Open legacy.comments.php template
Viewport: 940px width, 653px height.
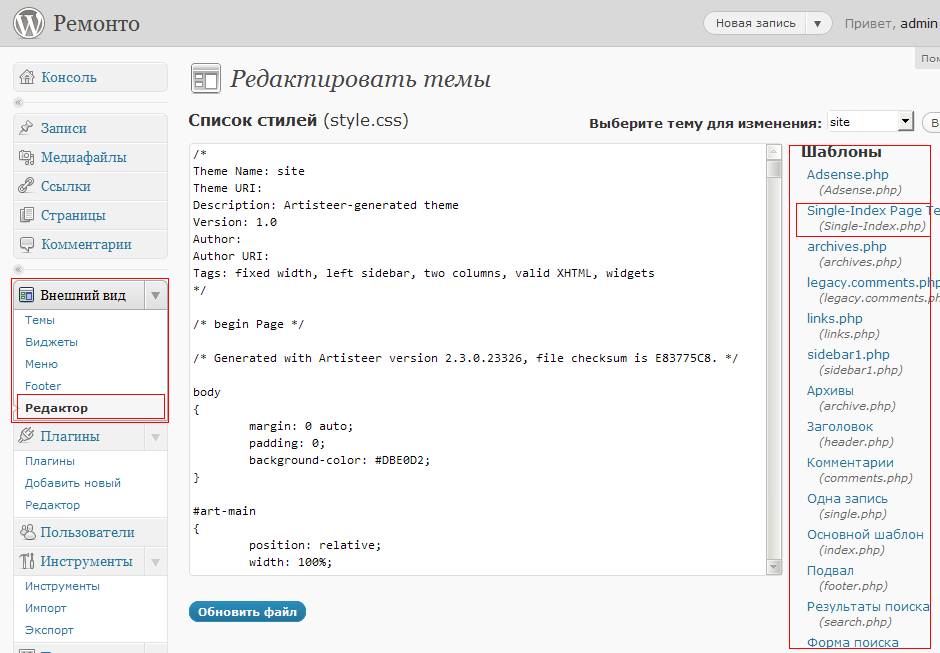[x=873, y=282]
